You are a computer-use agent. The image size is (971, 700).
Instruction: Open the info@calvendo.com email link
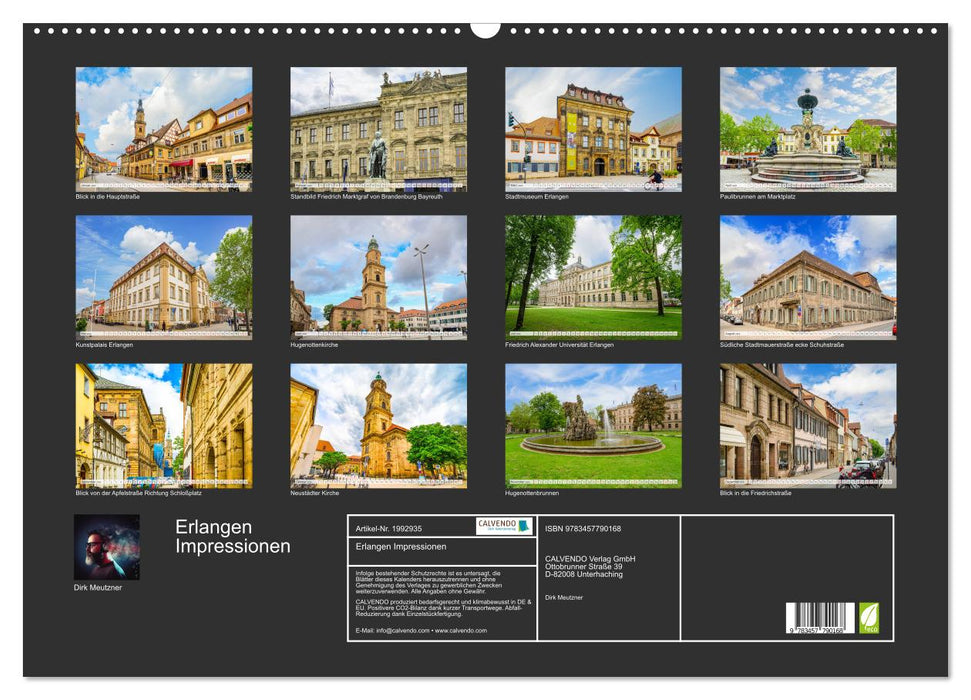coord(400,630)
